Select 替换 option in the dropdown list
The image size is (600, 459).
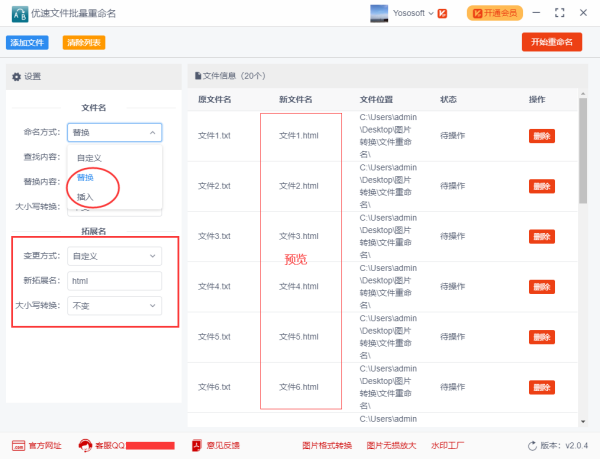(x=85, y=177)
